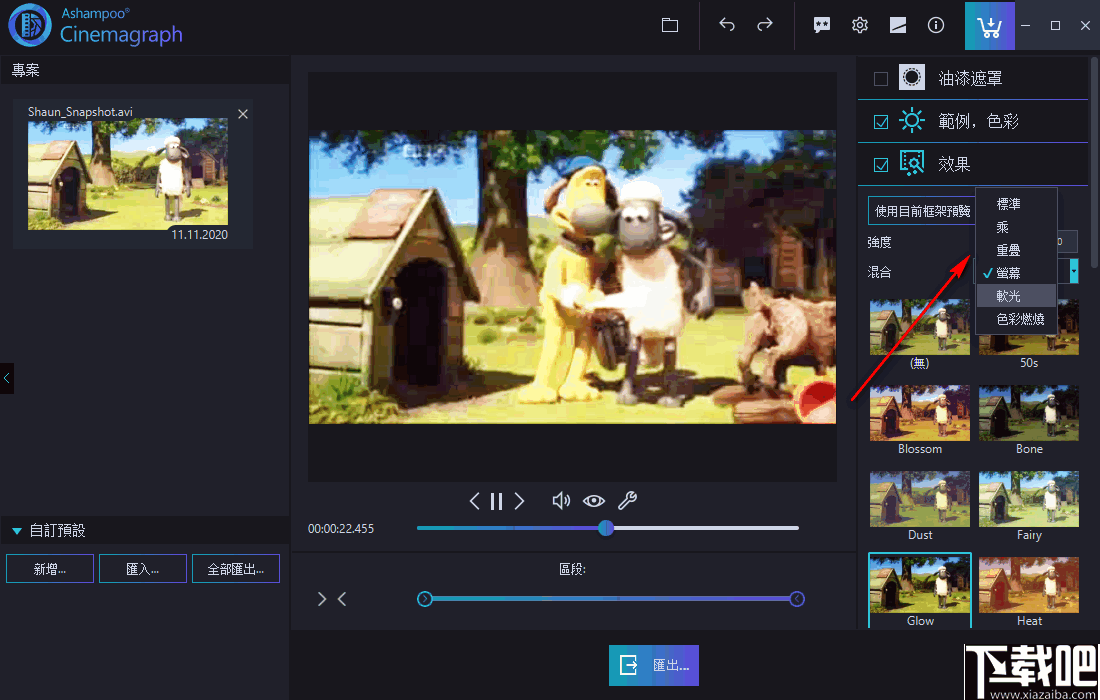Mute the video audio
This screenshot has width=1100, height=700.
561,501
